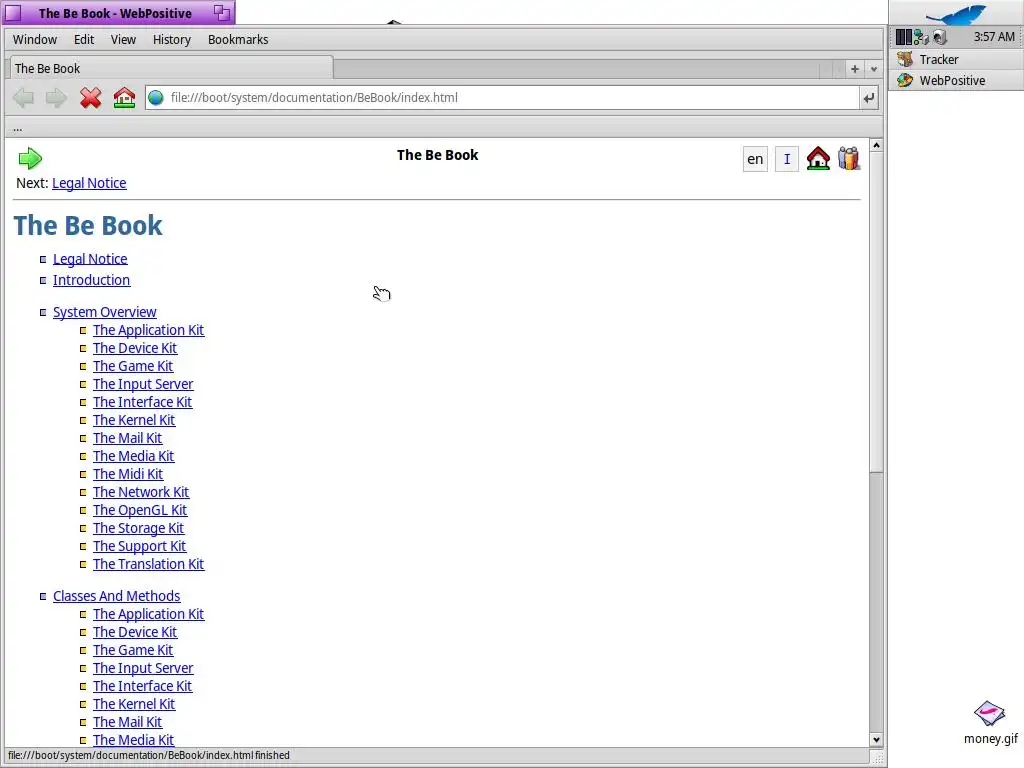1024x768 pixels.
Task: Follow the 'Legal Notice' link next to 'Next:'
Action: [89, 184]
